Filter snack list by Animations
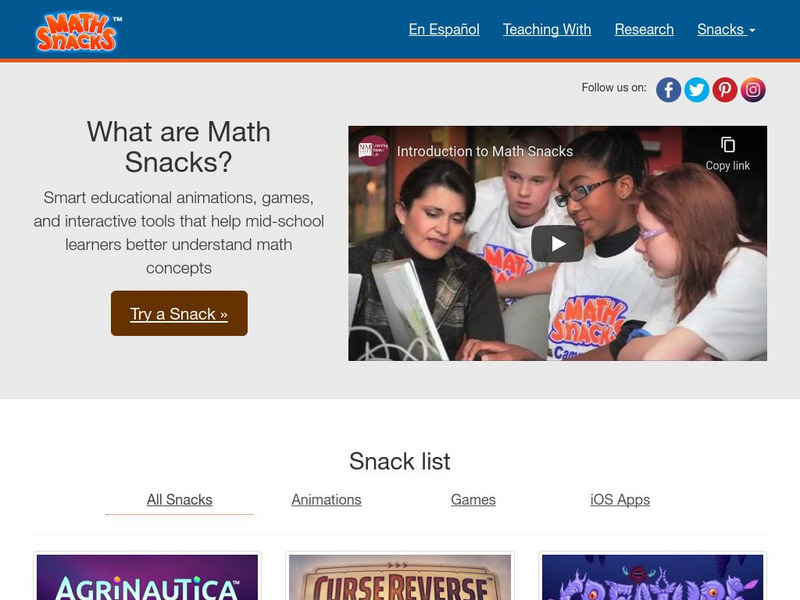 click(x=327, y=499)
